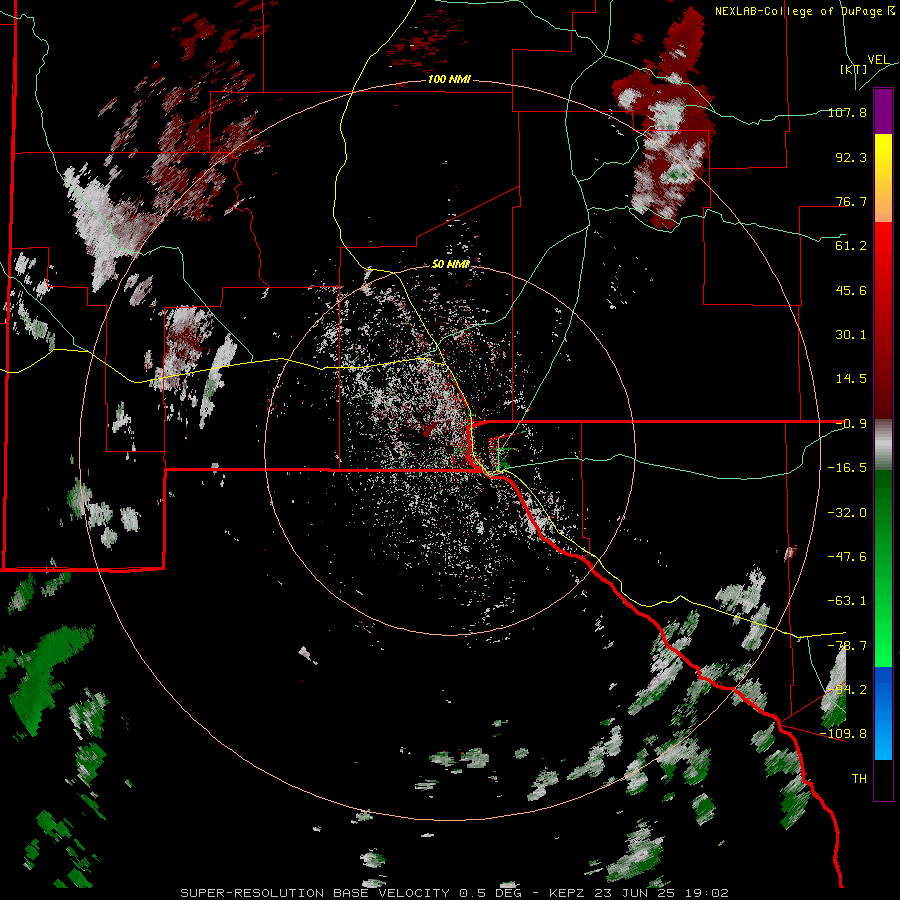900x900 pixels.
Task: Click the -16.5 velocity scale value
Action: coord(847,468)
